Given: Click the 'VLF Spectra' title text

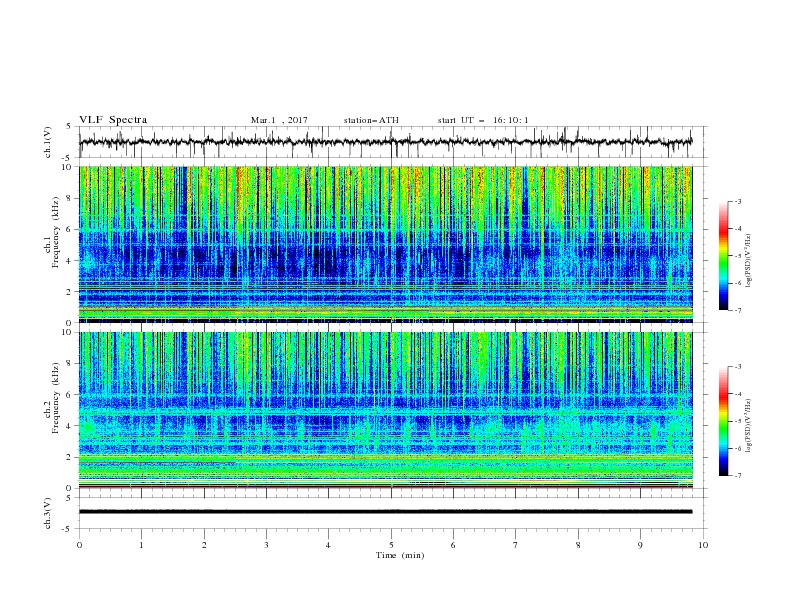Looking at the screenshot, I should tap(113, 120).
